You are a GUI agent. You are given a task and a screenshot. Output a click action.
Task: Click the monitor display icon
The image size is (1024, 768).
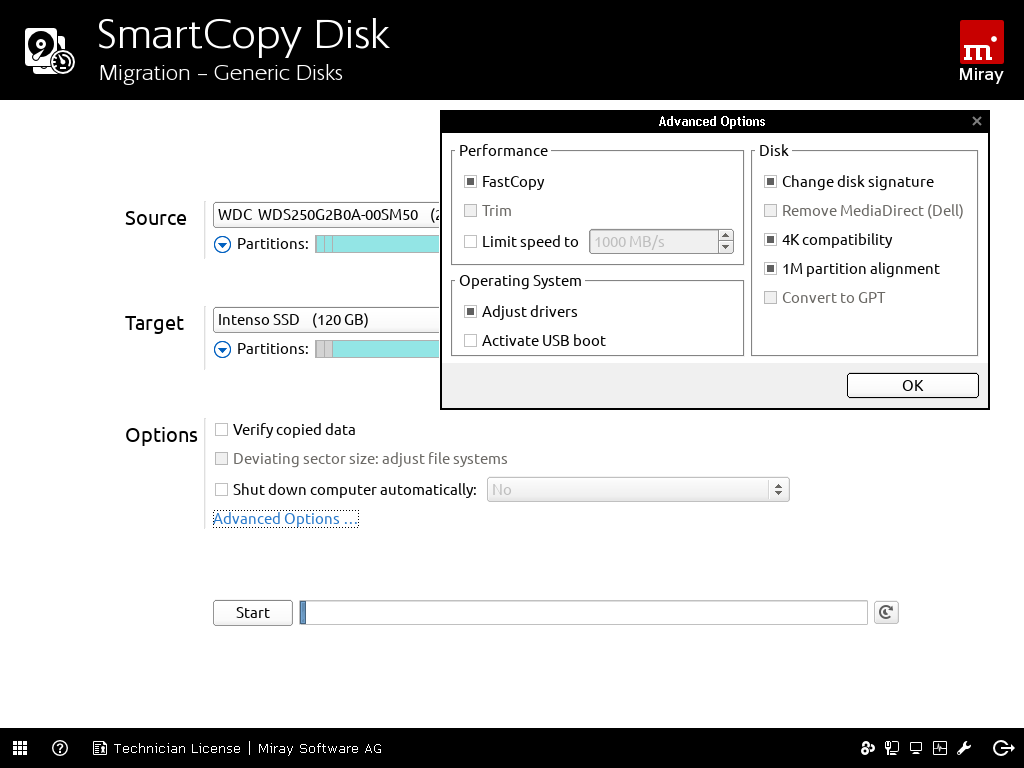point(915,748)
